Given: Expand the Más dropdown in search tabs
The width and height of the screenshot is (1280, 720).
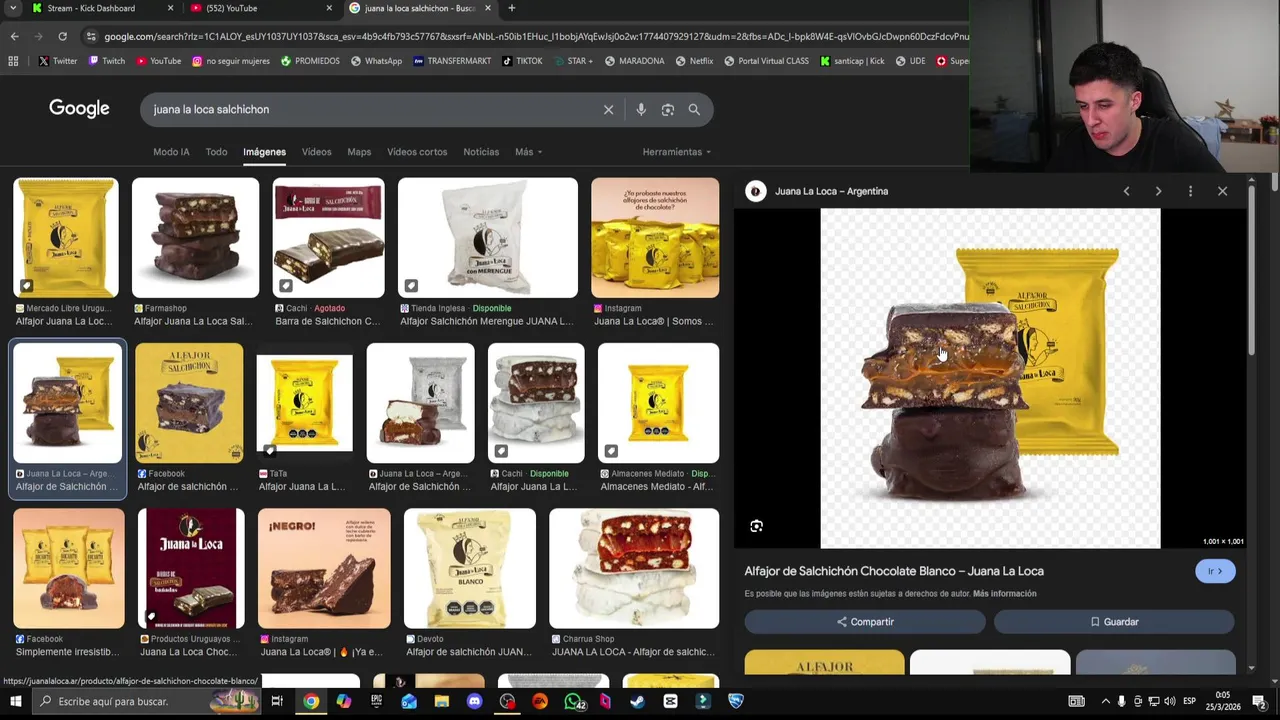Looking at the screenshot, I should pyautogui.click(x=528, y=152).
